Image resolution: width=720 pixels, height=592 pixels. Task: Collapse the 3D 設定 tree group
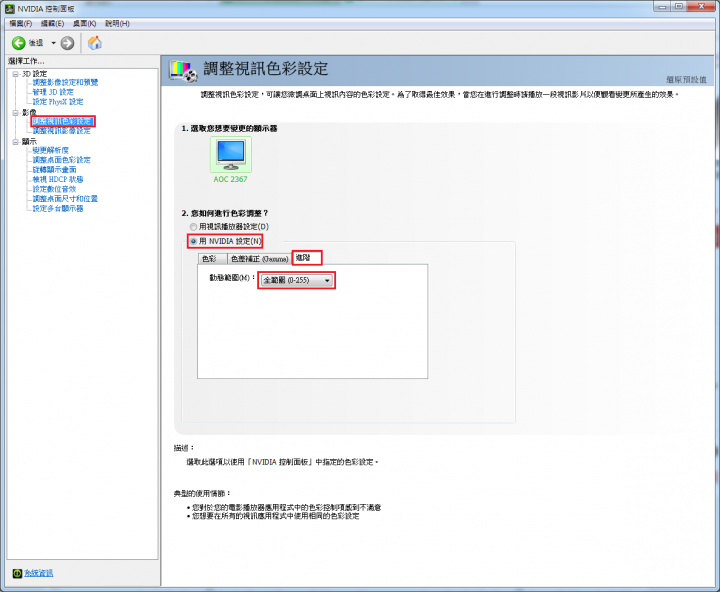click(x=15, y=74)
